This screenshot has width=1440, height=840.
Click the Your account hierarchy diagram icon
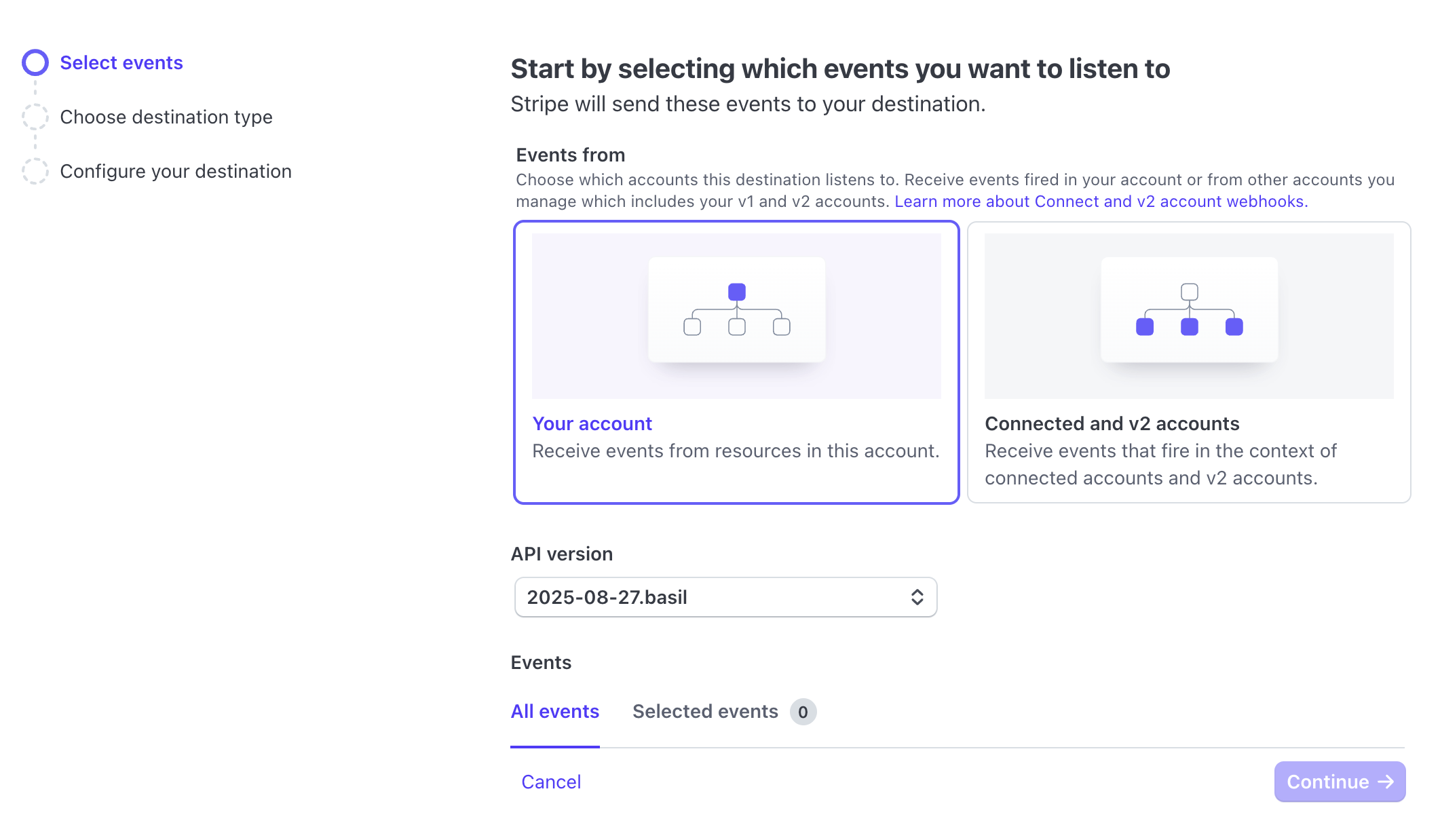pos(737,309)
